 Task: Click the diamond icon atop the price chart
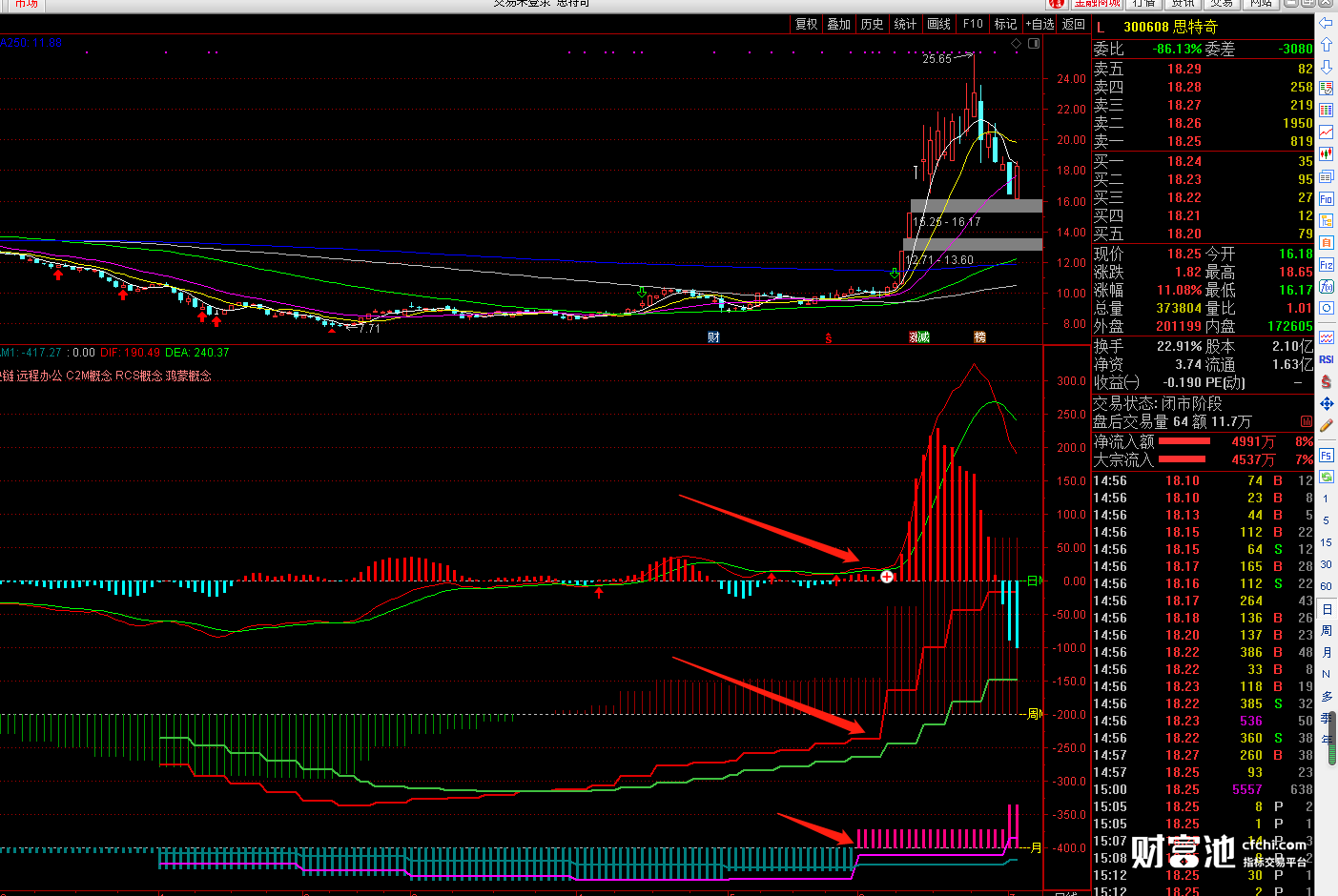click(x=1017, y=44)
